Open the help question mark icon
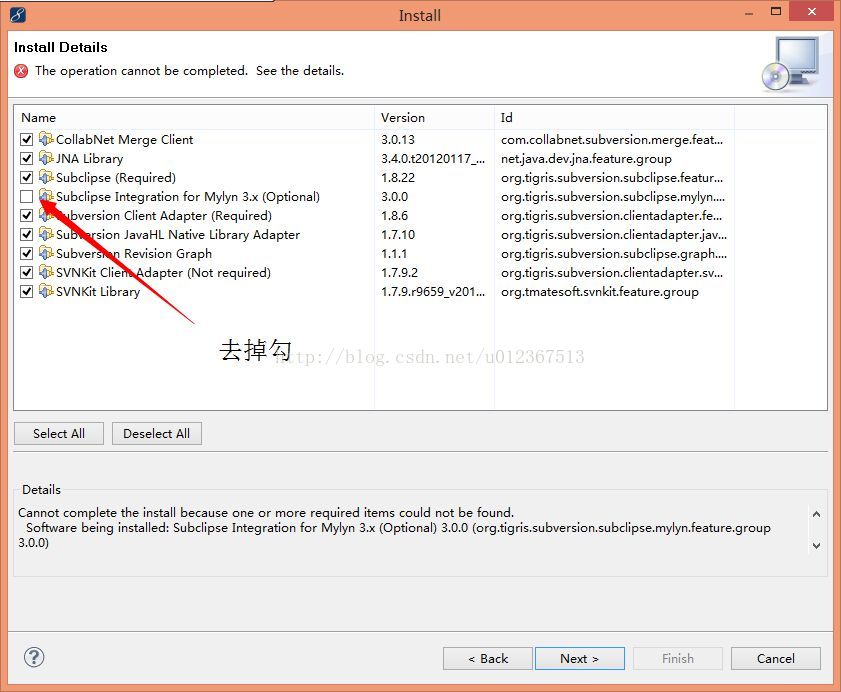 tap(34, 657)
